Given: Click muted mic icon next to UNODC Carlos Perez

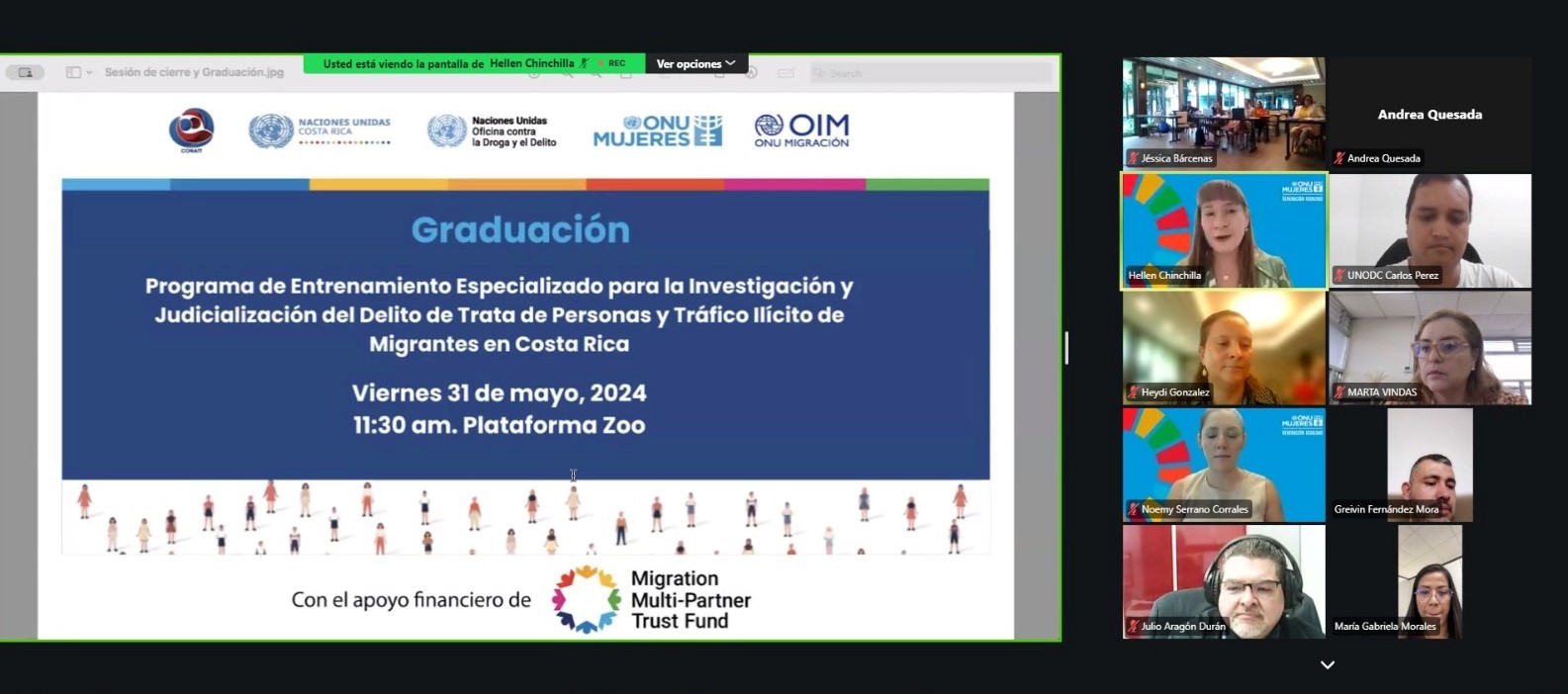Looking at the screenshot, I should pos(1339,276).
